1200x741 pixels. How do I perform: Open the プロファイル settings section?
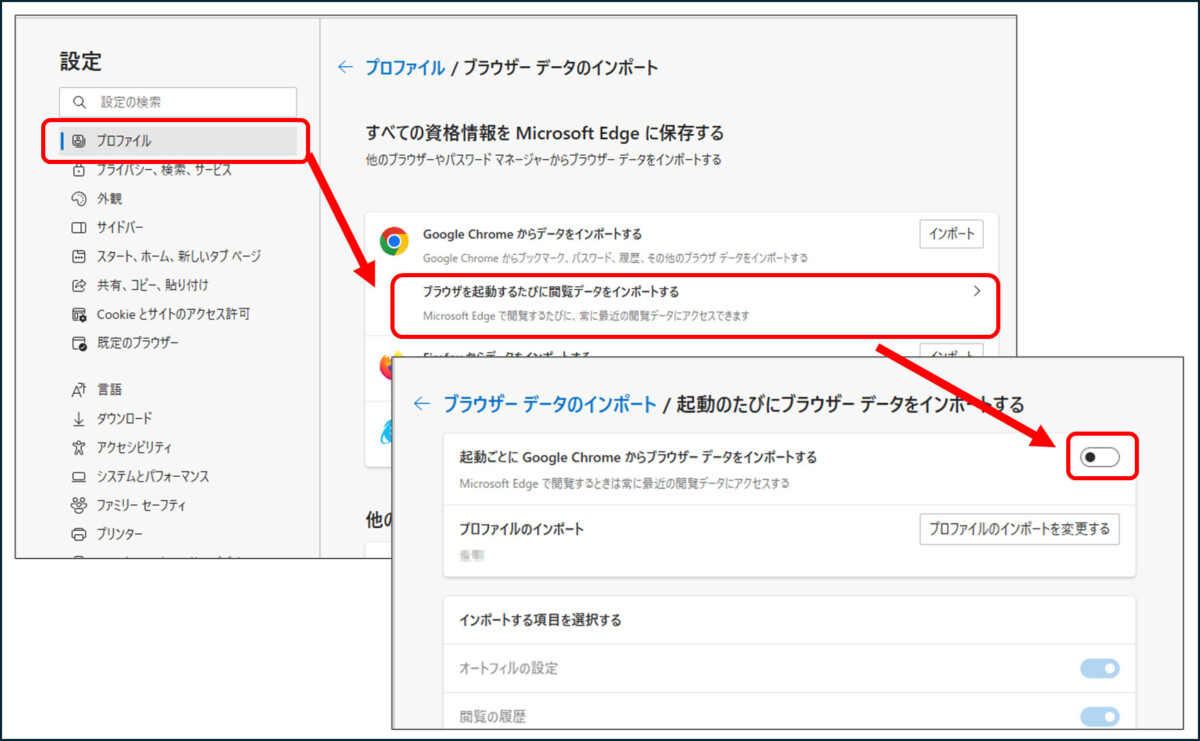point(178,141)
